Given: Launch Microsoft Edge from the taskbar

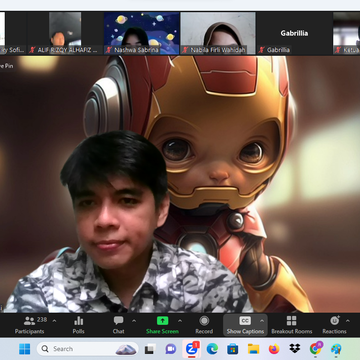Looking at the screenshot, I should (212, 349).
